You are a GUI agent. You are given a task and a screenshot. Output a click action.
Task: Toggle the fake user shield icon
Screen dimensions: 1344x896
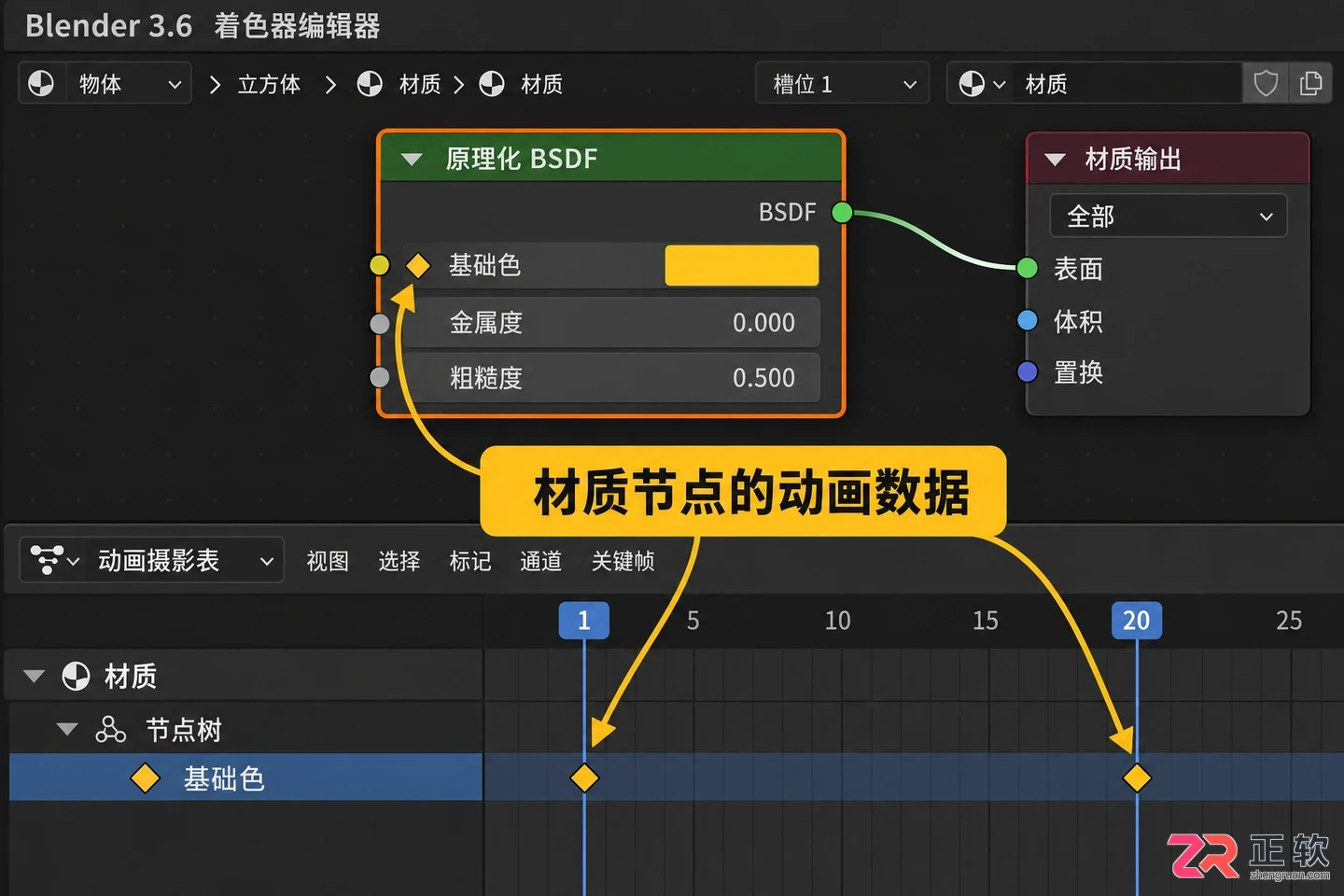pyautogui.click(x=1266, y=84)
